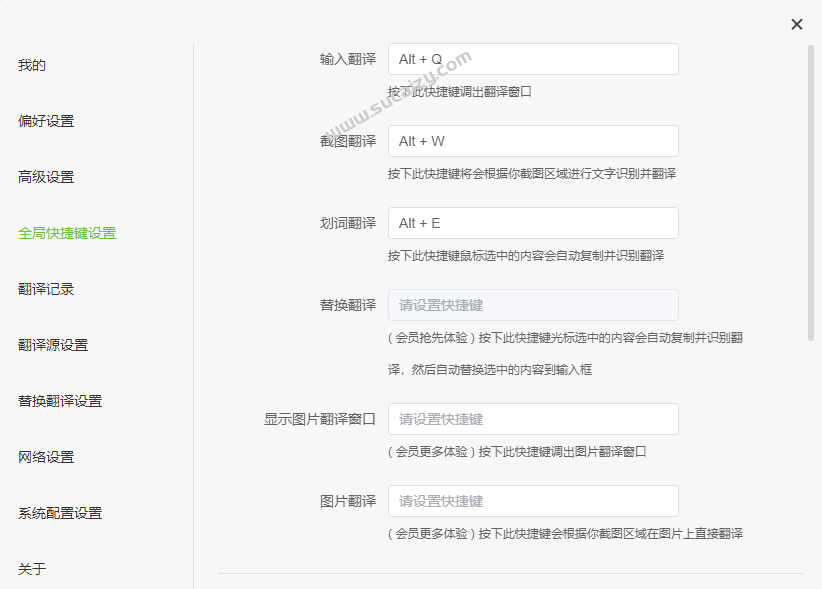
Task: Select 全局快捷键设置 sidebar item
Action: point(67,233)
